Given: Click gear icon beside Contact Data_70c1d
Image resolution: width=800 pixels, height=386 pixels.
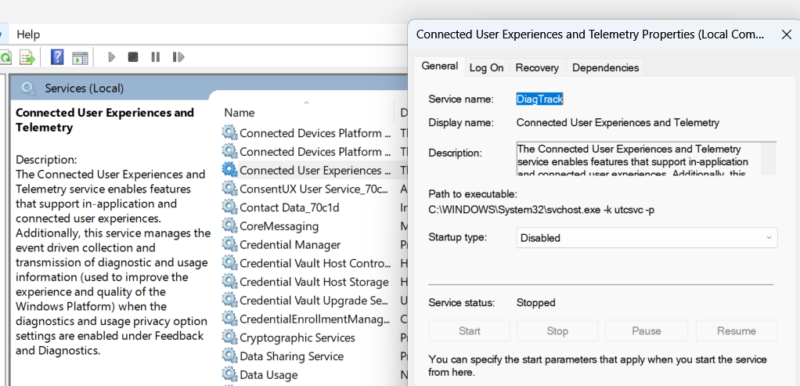Looking at the screenshot, I should [230, 208].
